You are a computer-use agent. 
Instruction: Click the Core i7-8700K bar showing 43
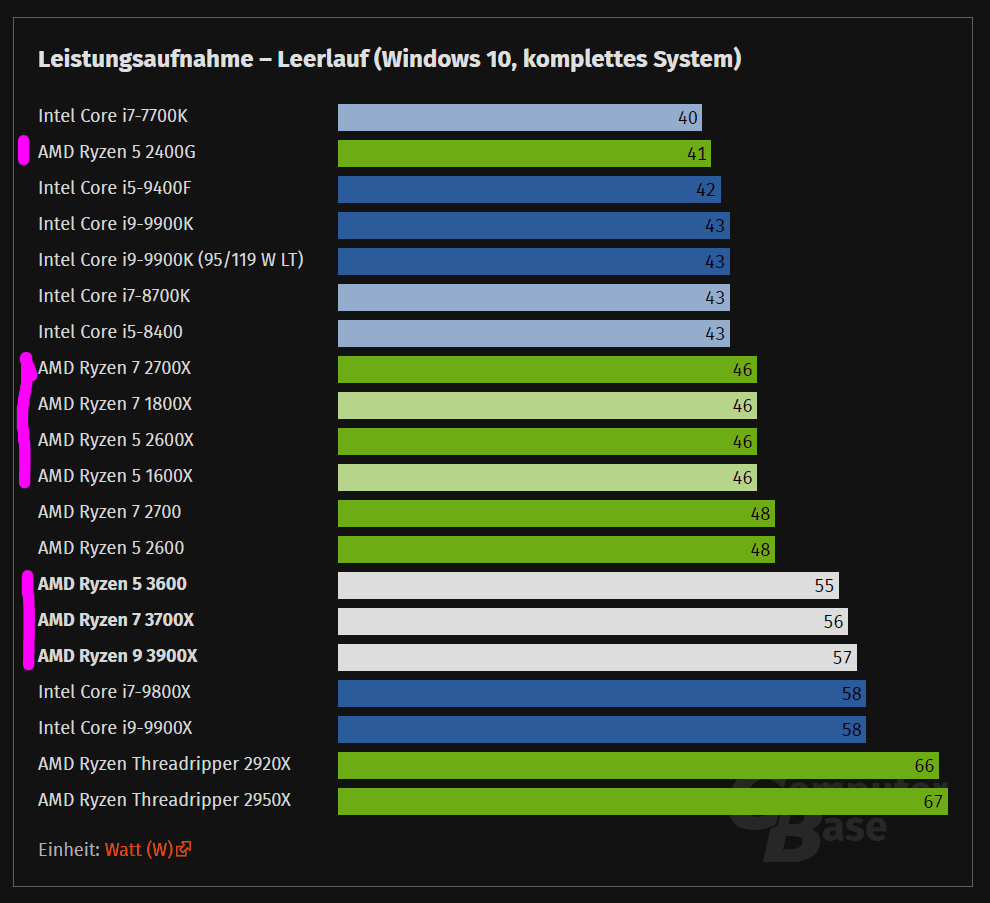534,297
